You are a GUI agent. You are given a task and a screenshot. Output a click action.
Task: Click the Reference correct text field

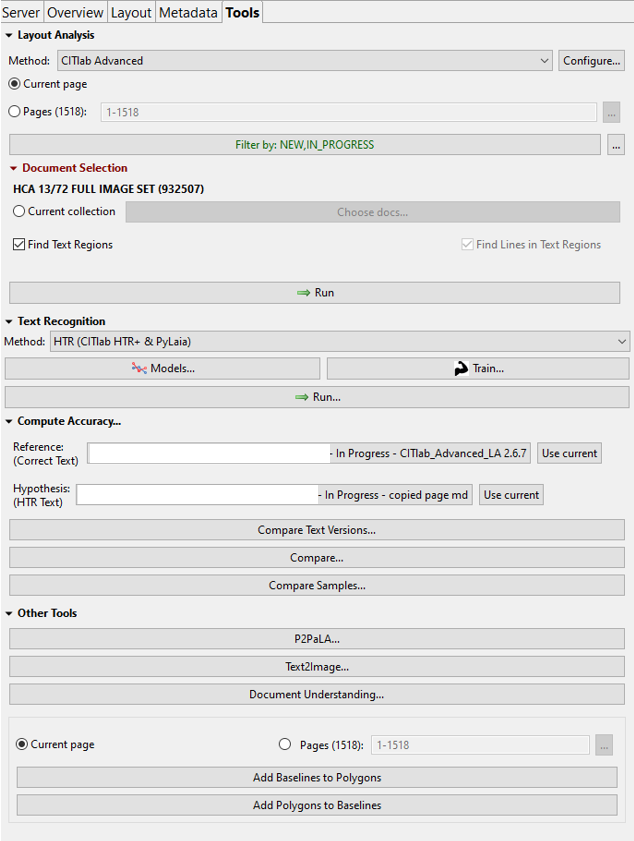(209, 453)
